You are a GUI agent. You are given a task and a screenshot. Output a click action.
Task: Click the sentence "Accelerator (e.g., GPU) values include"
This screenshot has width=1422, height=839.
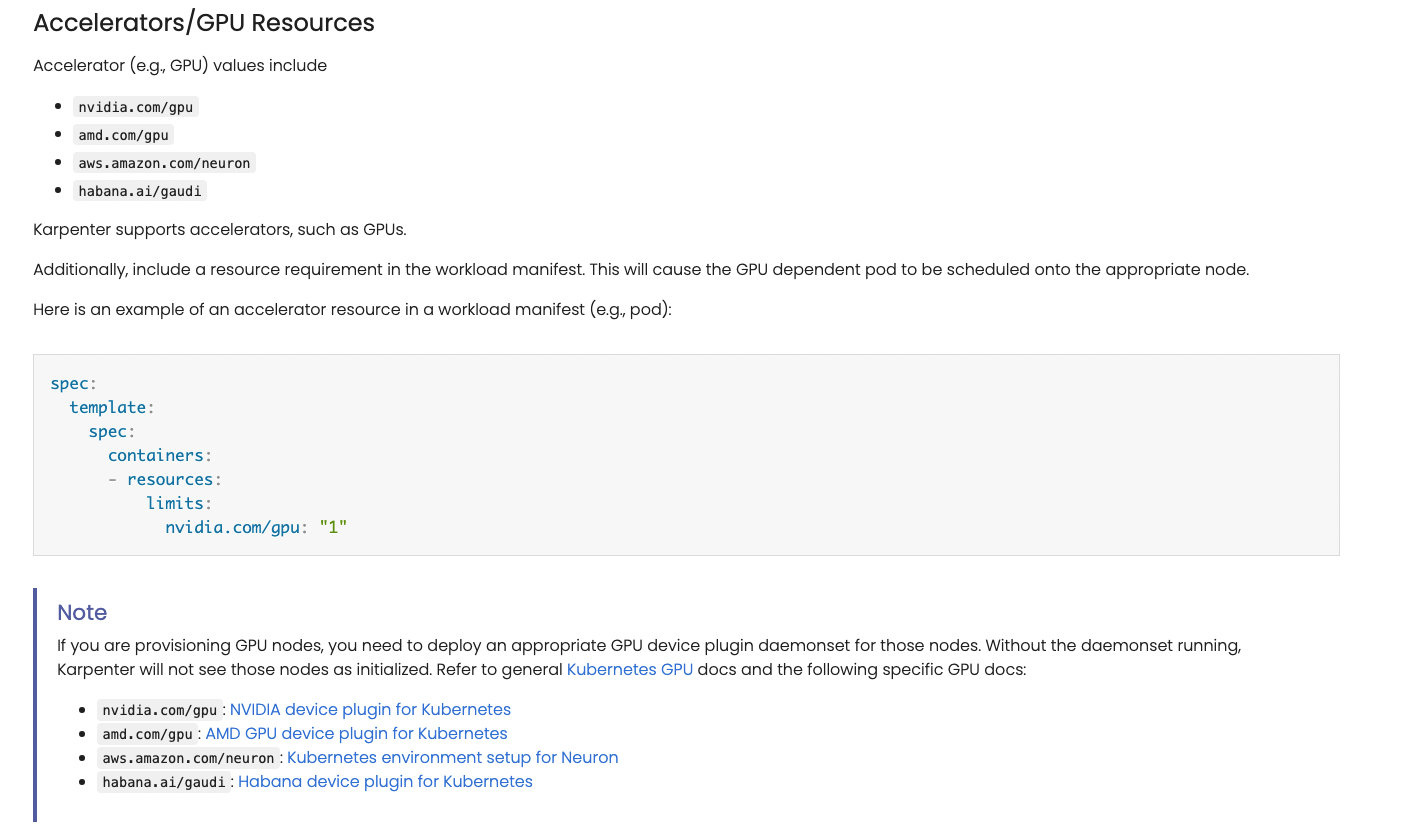click(180, 65)
